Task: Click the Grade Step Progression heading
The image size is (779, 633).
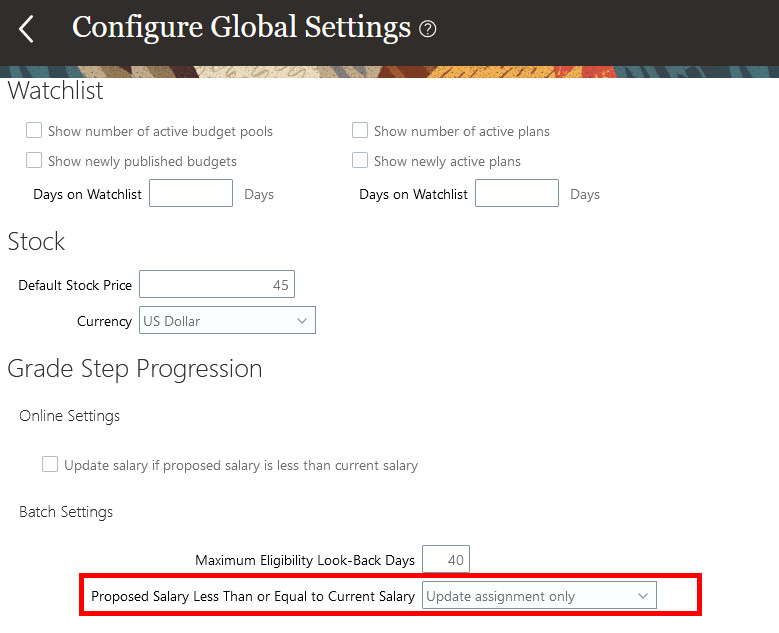Action: 135,369
